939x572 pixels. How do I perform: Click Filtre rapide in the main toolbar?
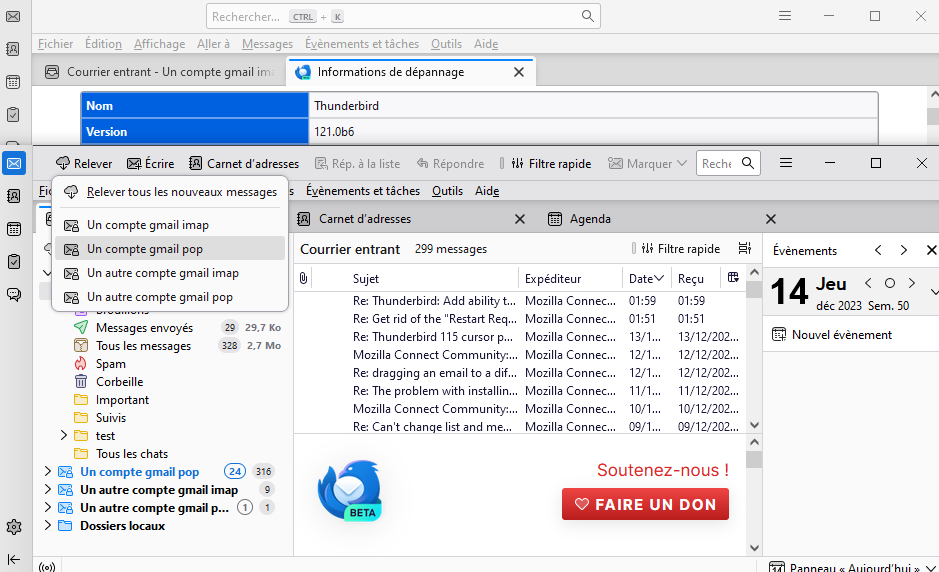point(551,164)
